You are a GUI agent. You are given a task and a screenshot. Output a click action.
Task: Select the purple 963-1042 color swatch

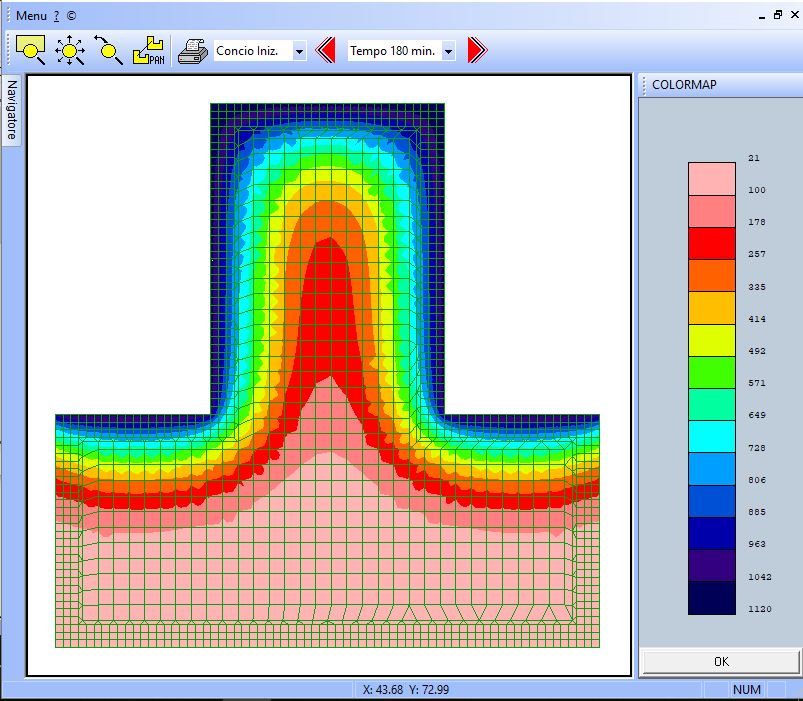tap(712, 565)
